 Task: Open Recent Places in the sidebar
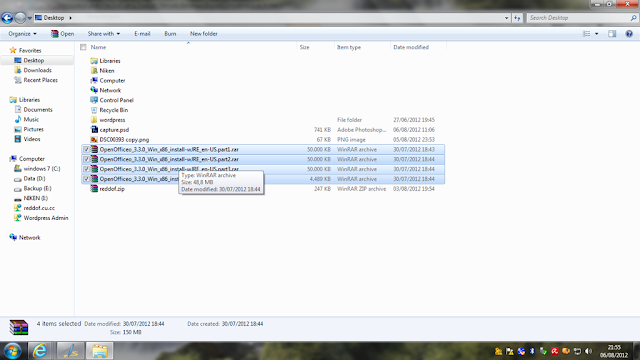(40, 80)
